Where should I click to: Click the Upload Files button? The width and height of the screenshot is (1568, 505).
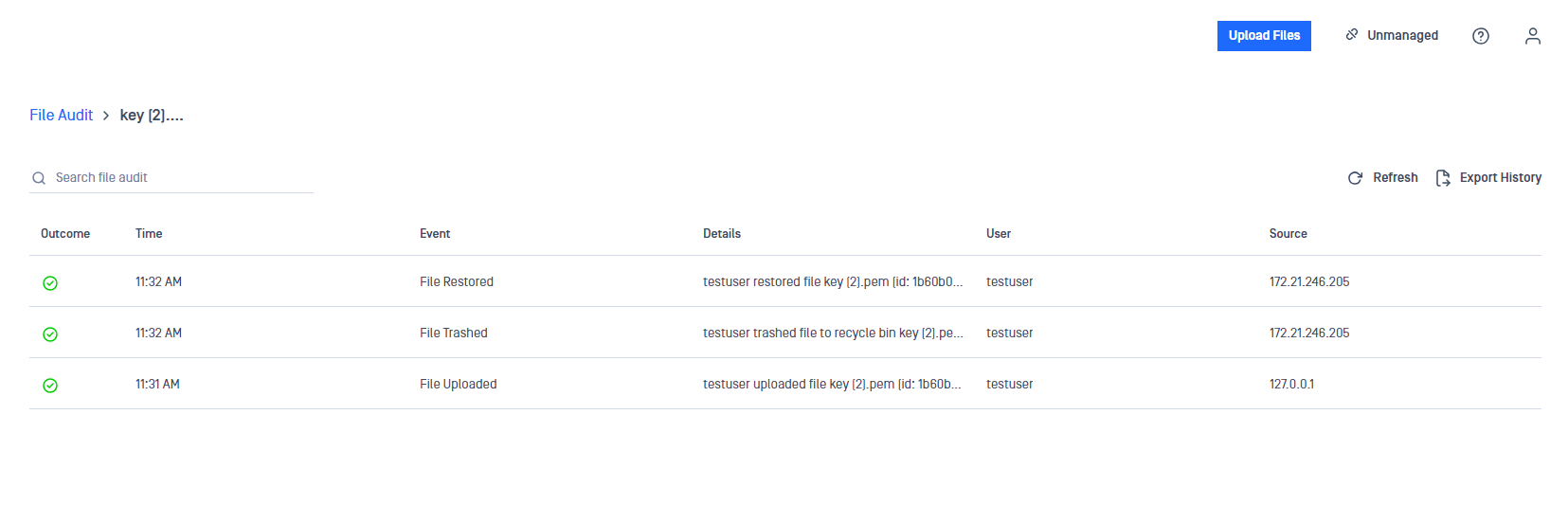[x=1264, y=36]
